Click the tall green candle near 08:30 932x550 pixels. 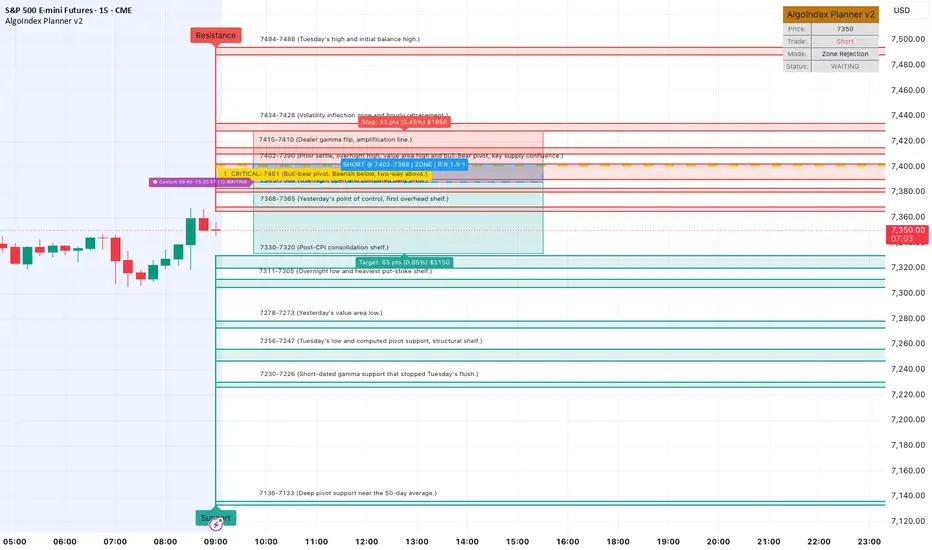coord(191,231)
